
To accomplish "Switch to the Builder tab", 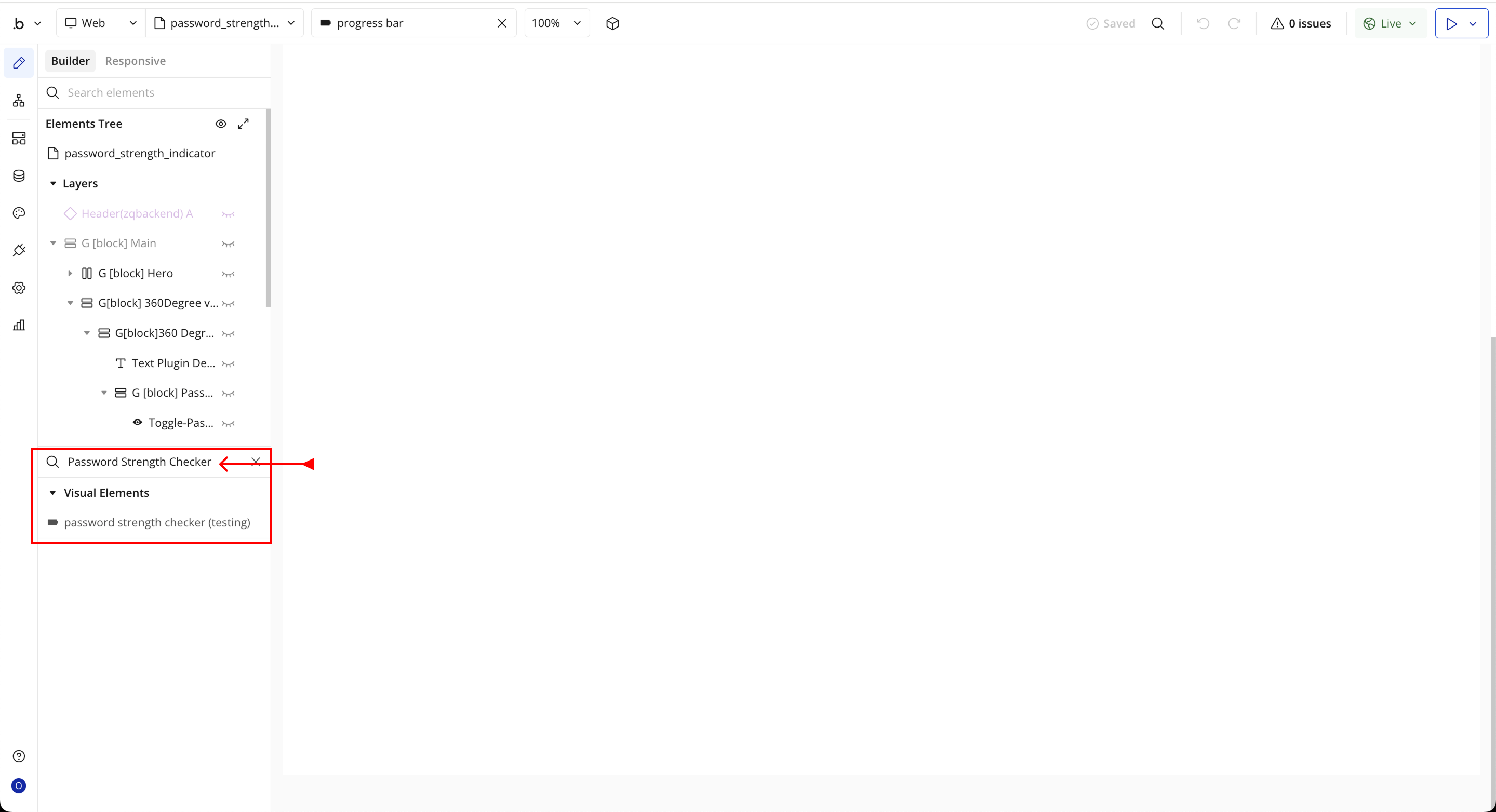I will tap(70, 61).
